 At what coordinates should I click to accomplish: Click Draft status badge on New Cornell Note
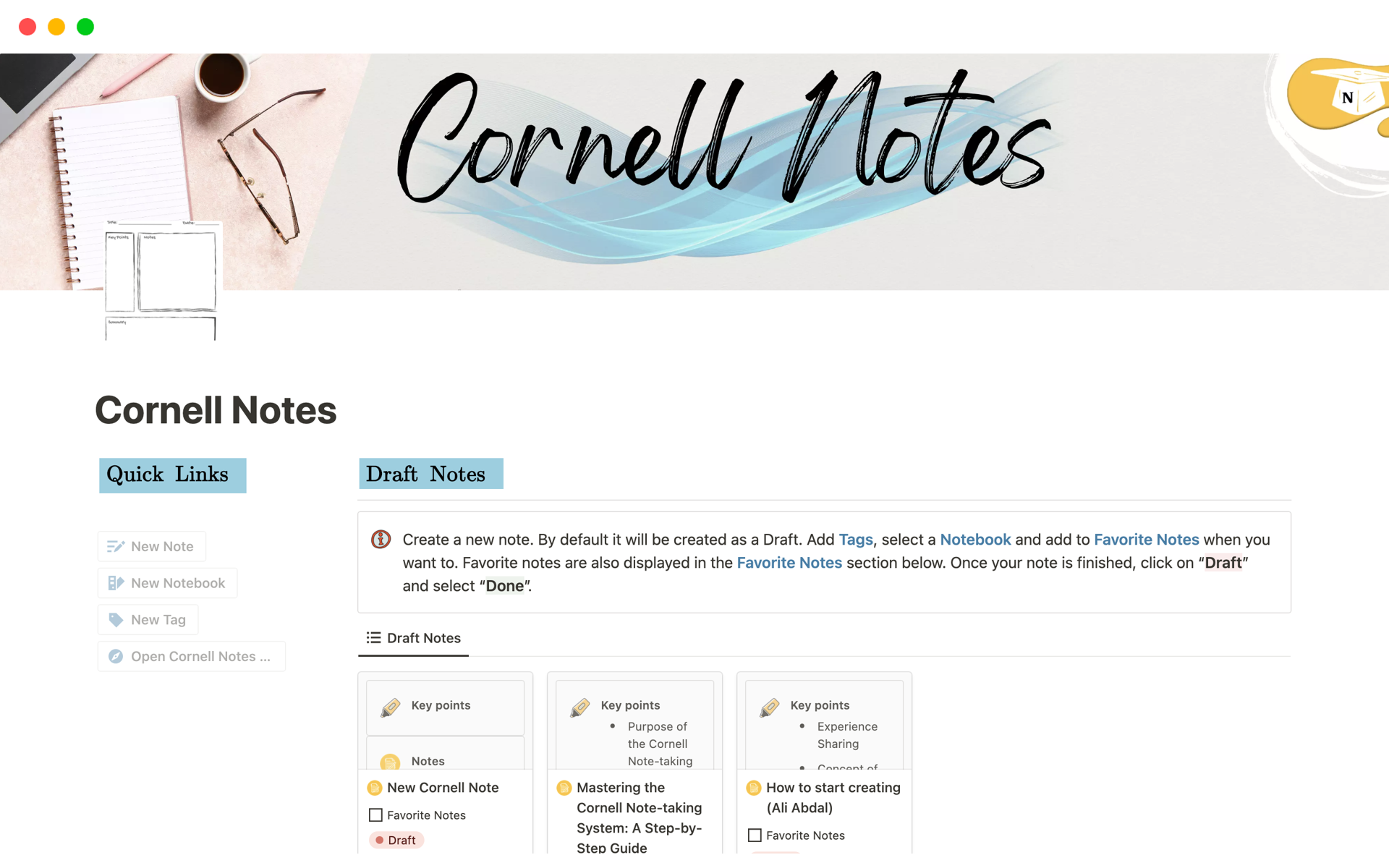(x=398, y=840)
